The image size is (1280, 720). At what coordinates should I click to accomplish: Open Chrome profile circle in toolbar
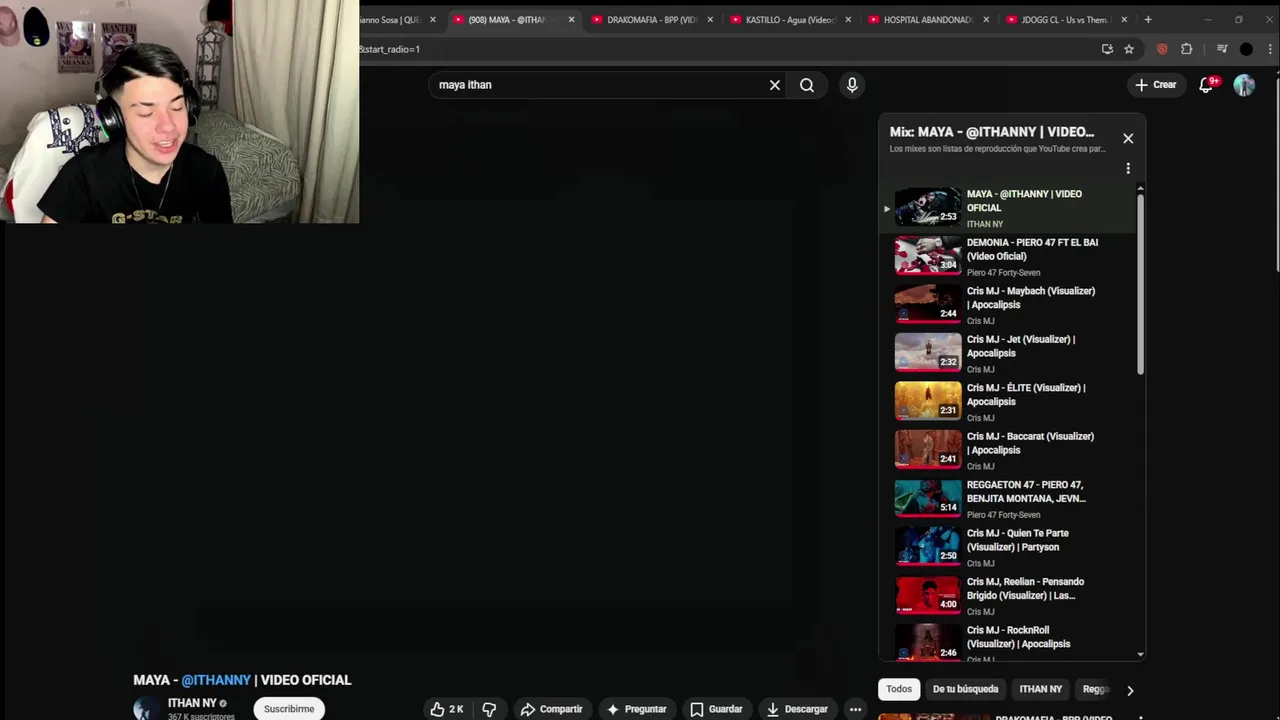click(x=1246, y=49)
